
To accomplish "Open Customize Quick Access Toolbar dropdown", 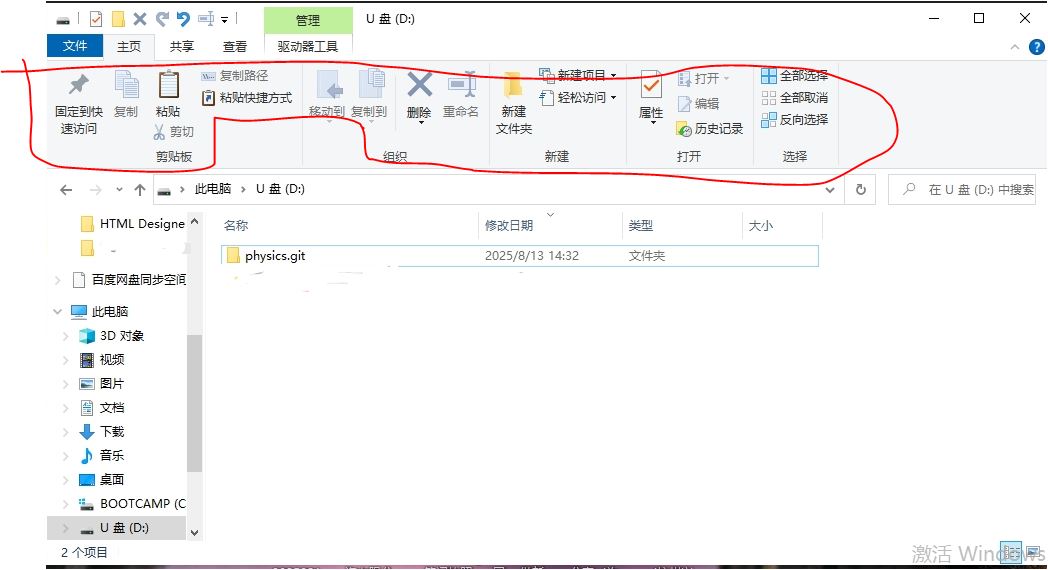I will 225,20.
